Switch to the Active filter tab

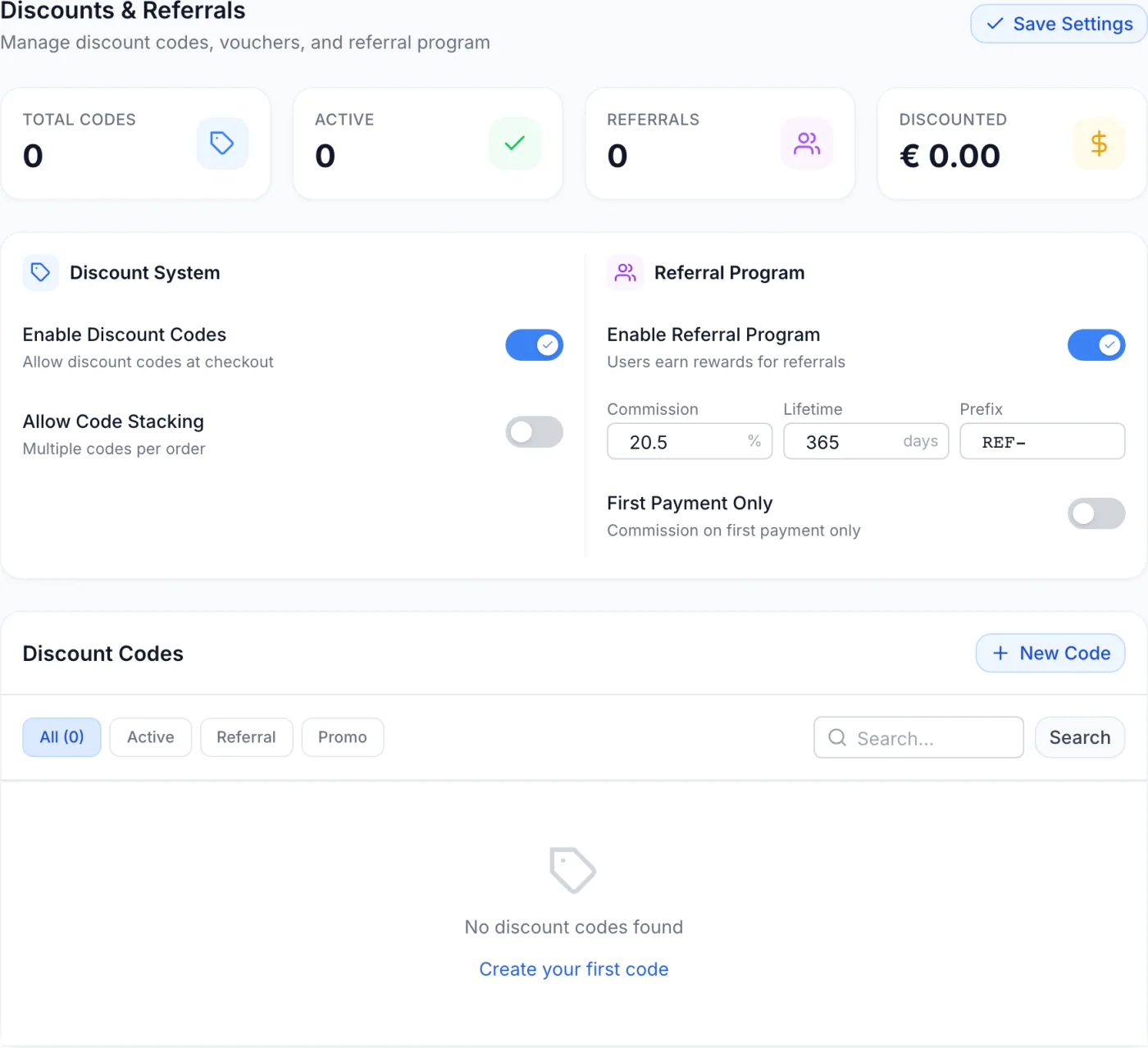(151, 737)
